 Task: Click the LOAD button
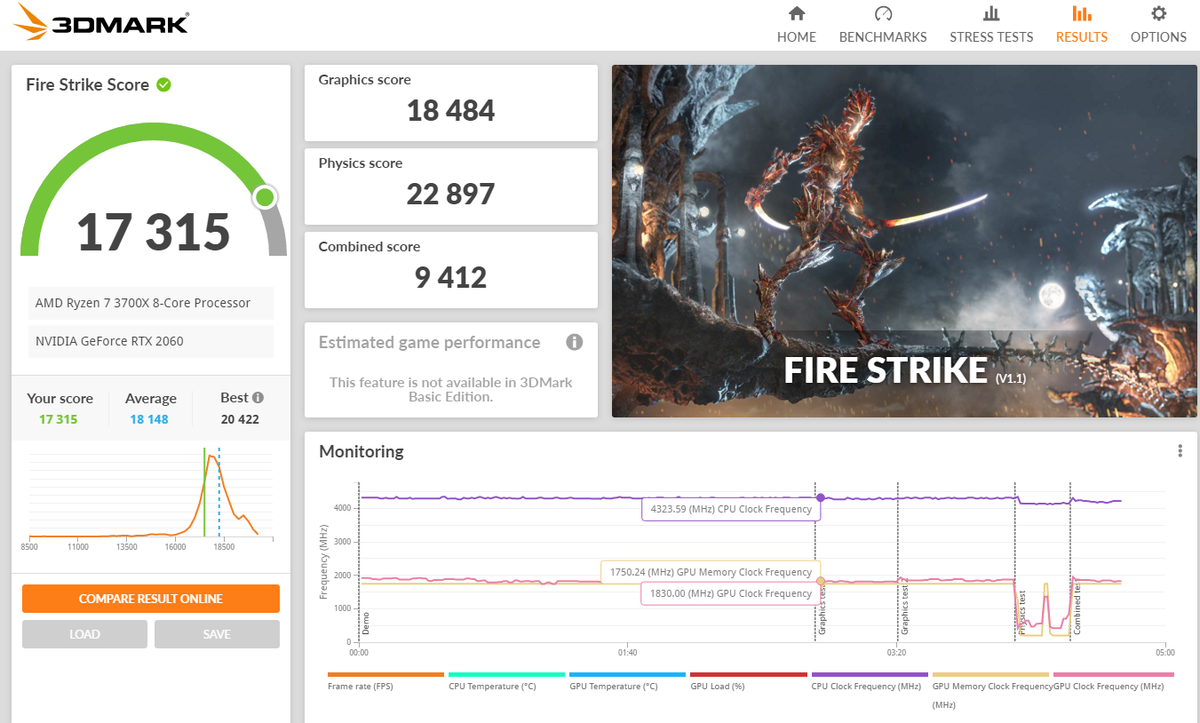pyautogui.click(x=85, y=634)
